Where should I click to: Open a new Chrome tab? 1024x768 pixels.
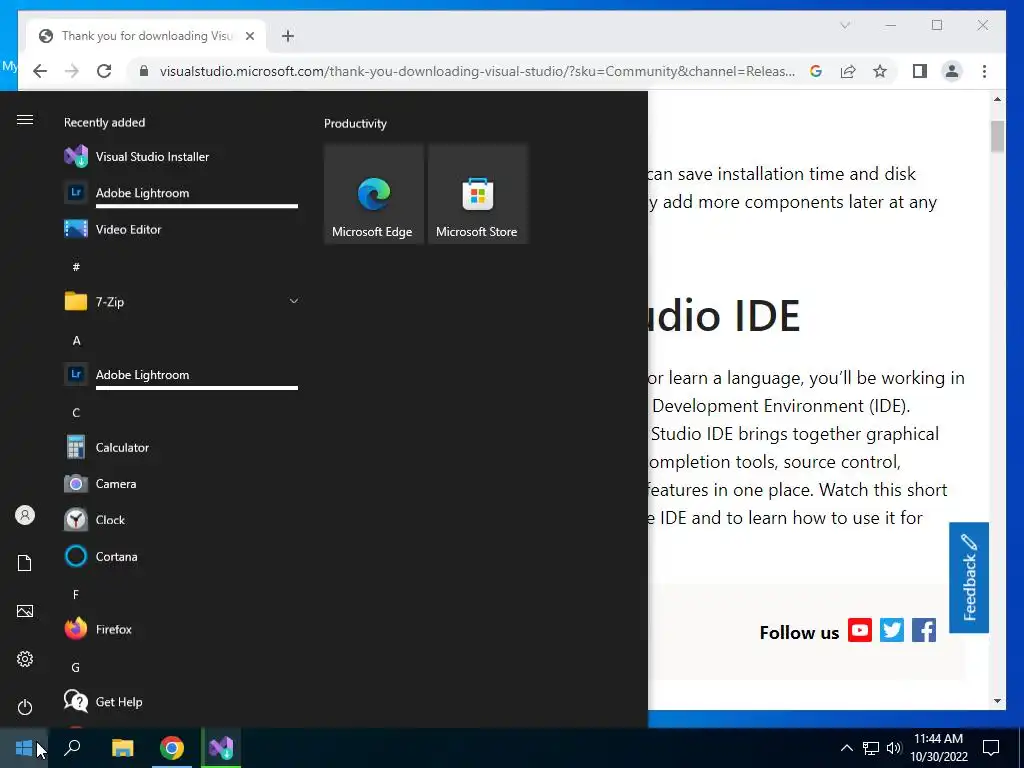tap(288, 36)
